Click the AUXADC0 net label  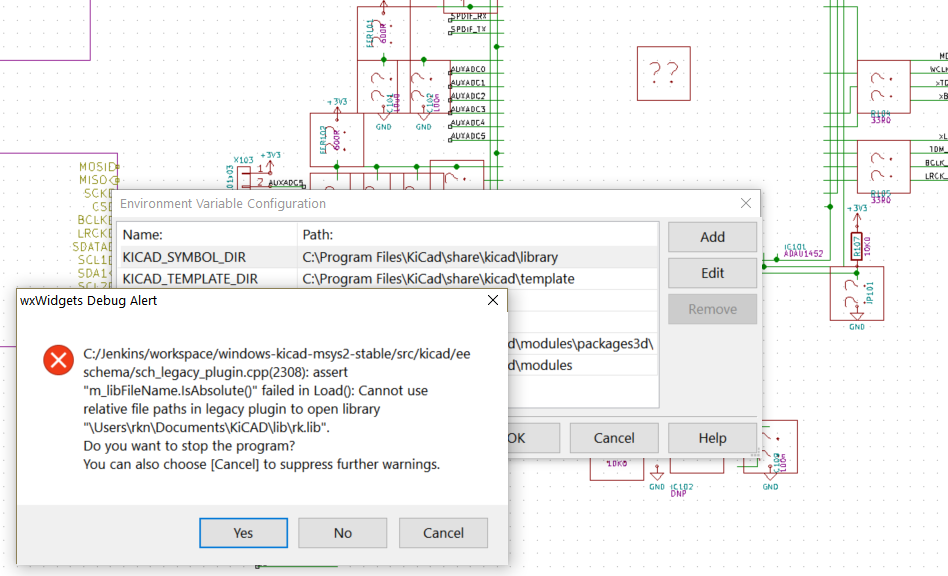(468, 70)
